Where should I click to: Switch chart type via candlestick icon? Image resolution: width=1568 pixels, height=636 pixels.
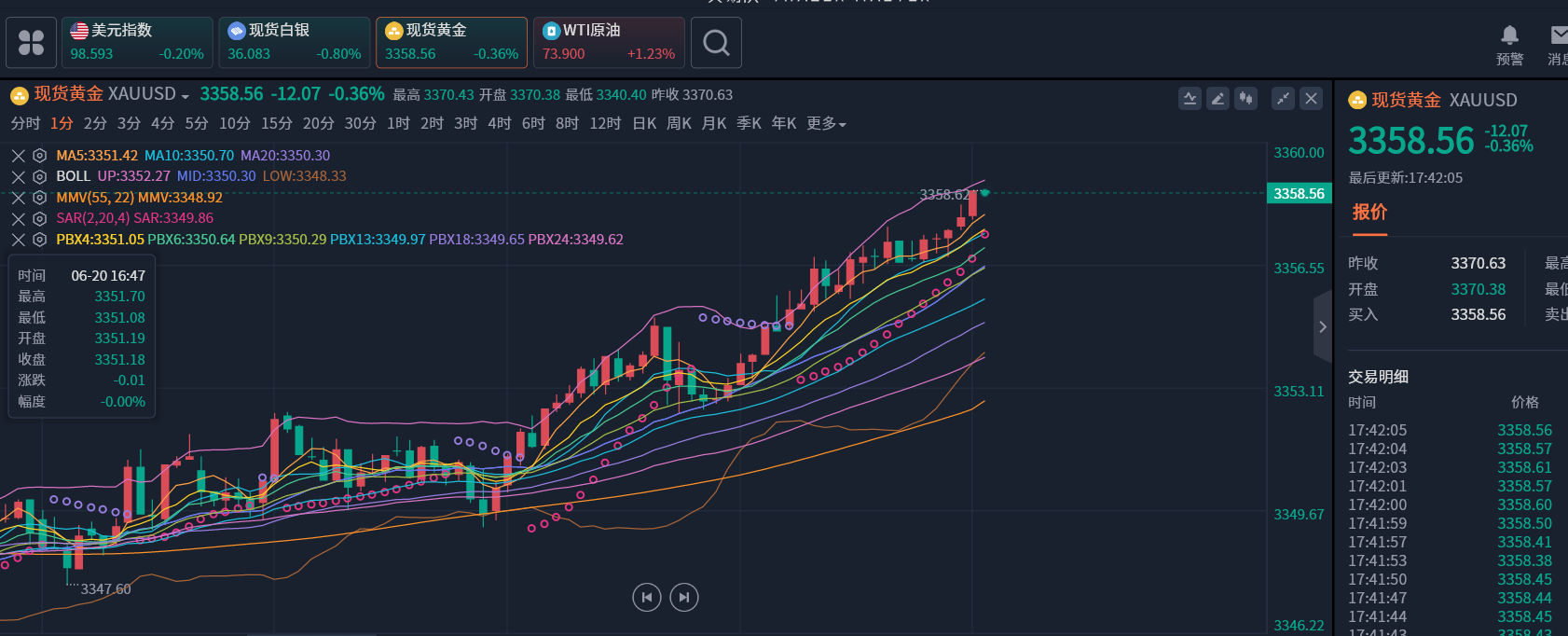pyautogui.click(x=1245, y=98)
